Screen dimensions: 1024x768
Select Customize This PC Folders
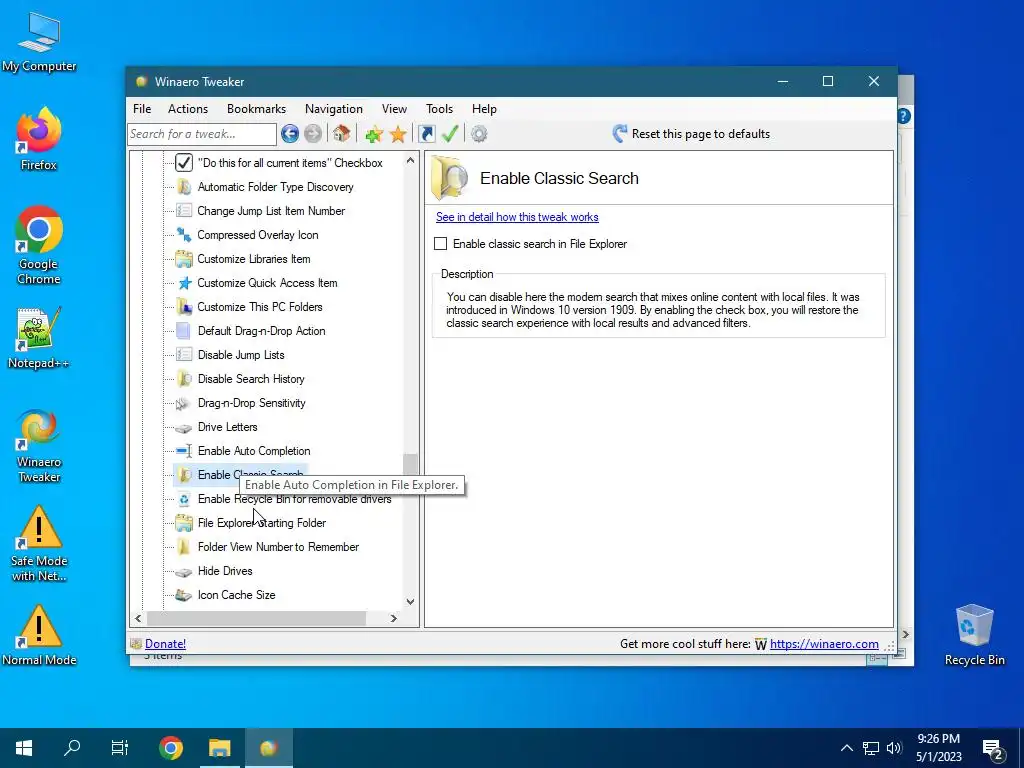(260, 307)
